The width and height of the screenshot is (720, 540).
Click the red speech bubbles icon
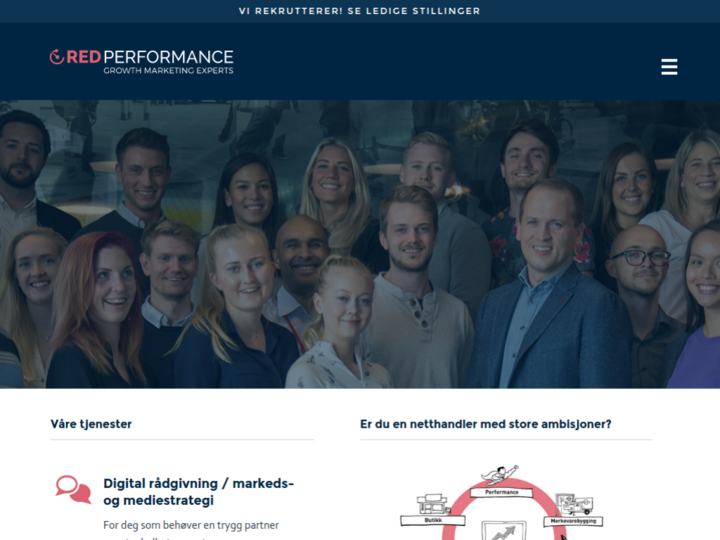click(x=73, y=489)
